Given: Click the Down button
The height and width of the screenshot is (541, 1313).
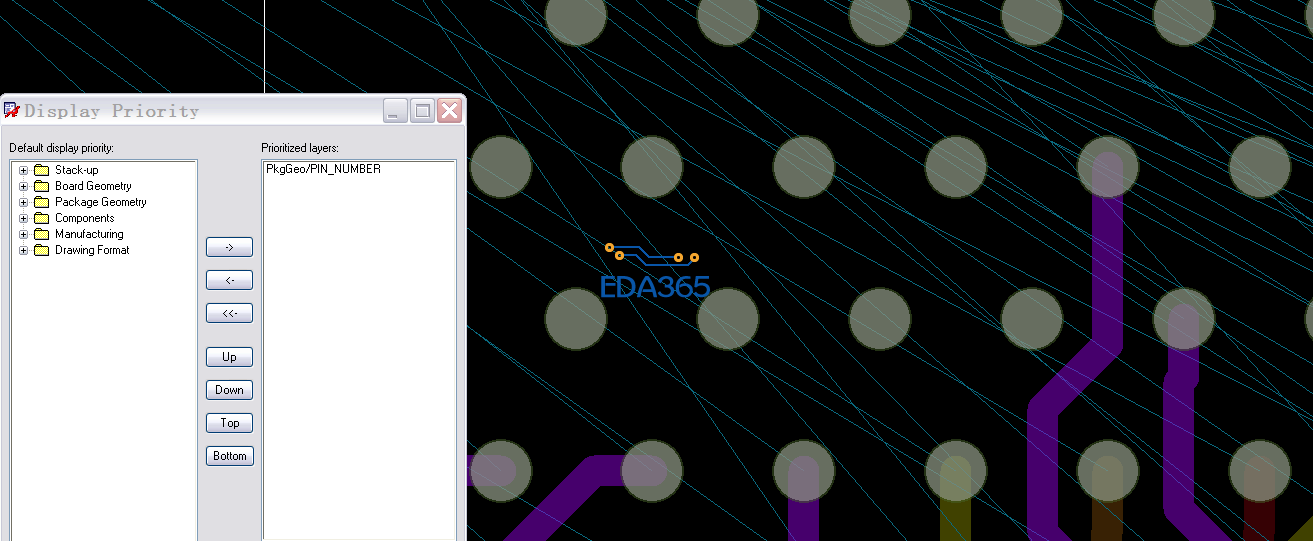Looking at the screenshot, I should [x=229, y=390].
